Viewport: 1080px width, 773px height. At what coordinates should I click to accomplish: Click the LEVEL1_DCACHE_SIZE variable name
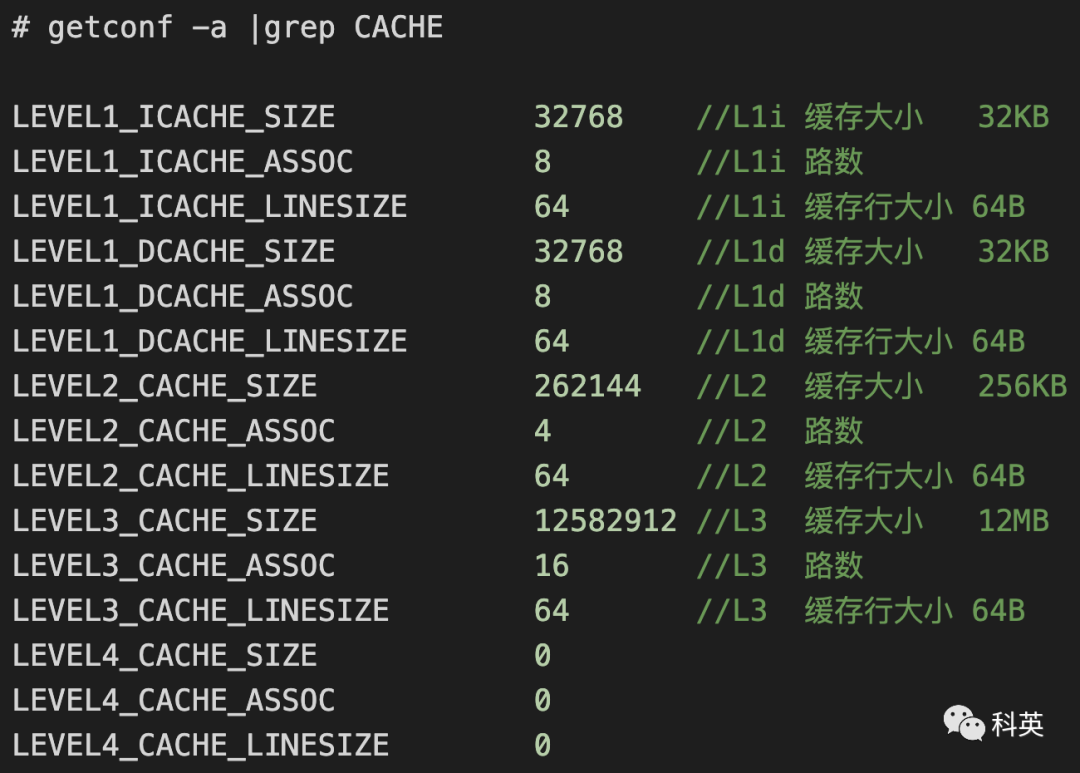coord(173,251)
